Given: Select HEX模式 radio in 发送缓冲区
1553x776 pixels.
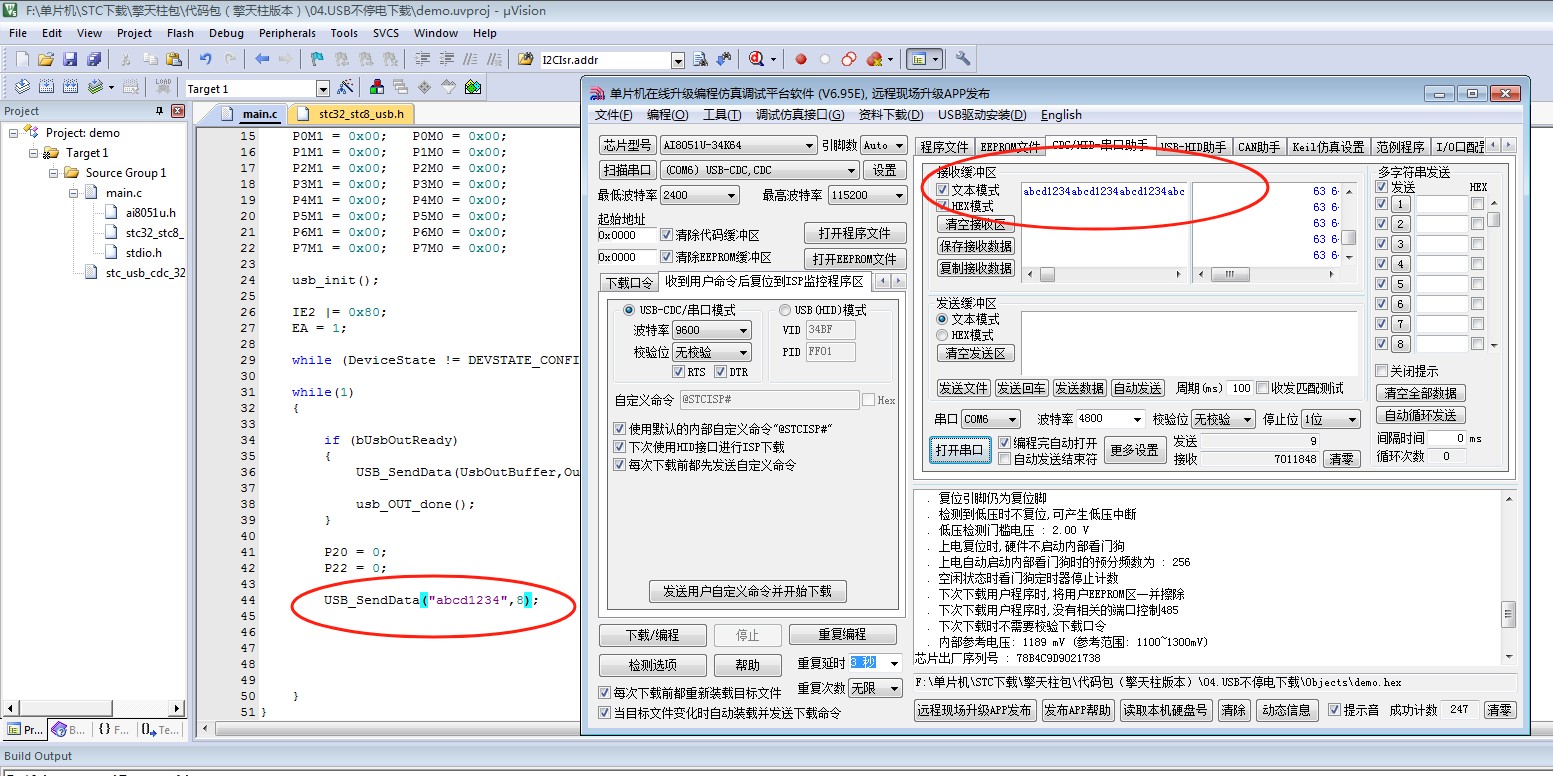Looking at the screenshot, I should [x=942, y=335].
